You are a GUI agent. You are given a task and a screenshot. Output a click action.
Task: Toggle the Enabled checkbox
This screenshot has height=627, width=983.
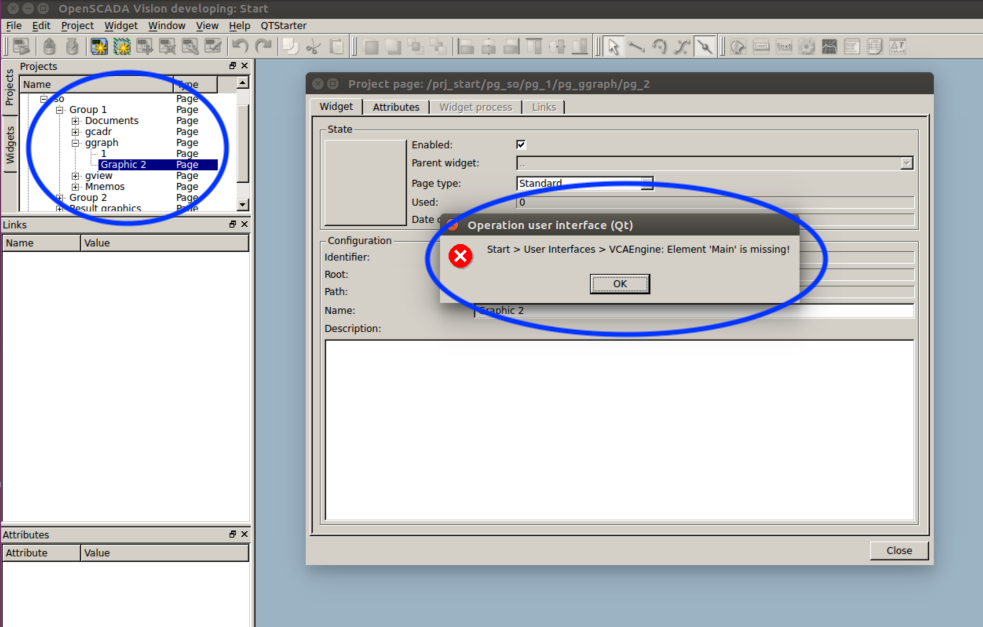click(520, 145)
